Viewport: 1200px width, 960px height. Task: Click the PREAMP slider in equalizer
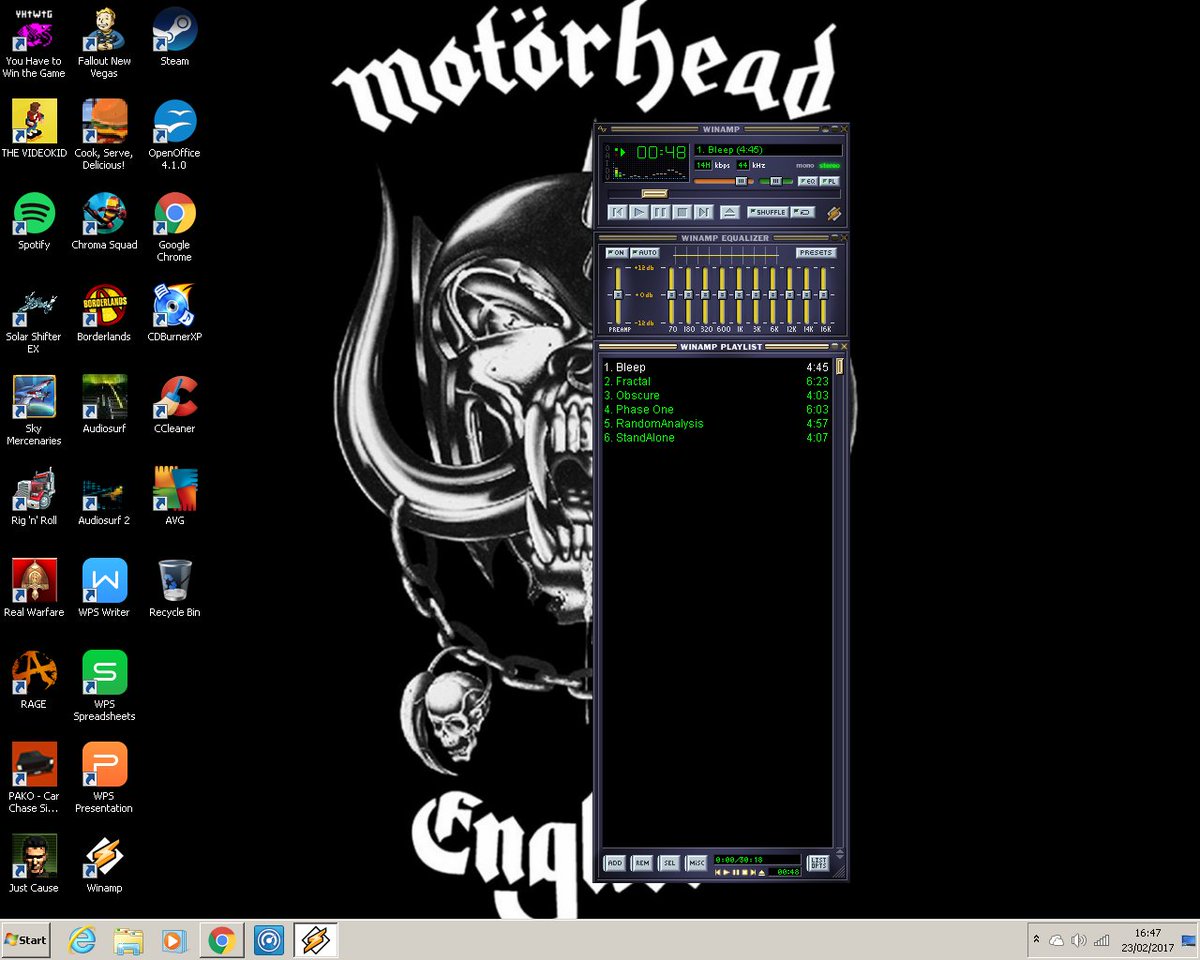[618, 295]
